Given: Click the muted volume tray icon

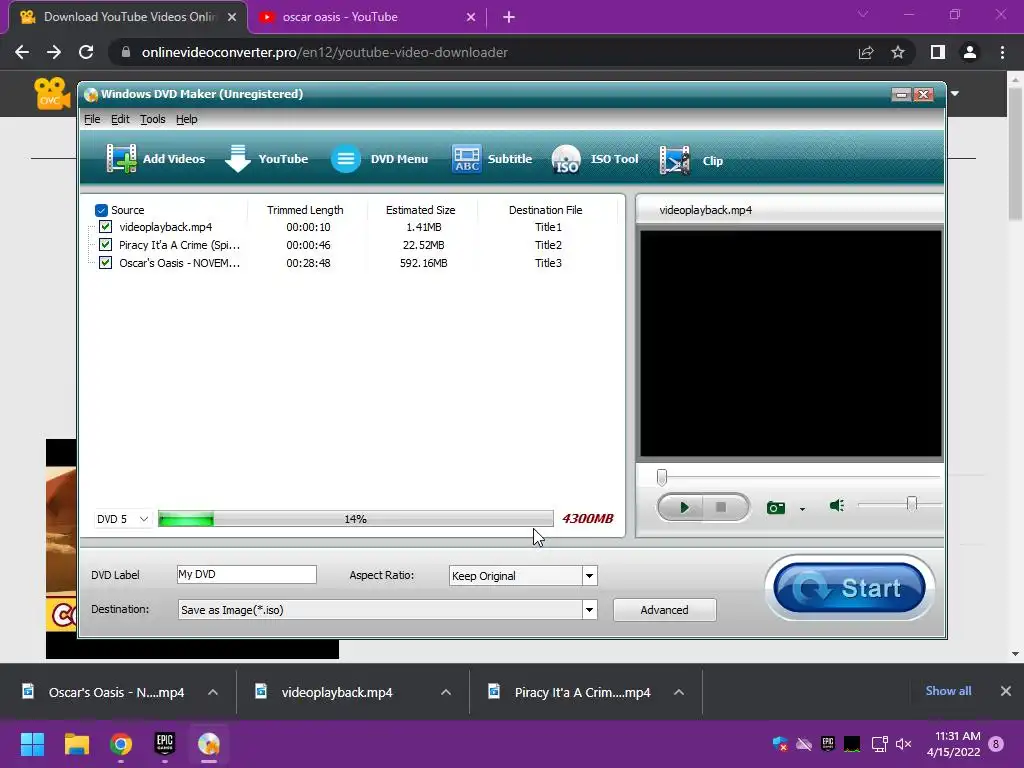Looking at the screenshot, I should [x=903, y=744].
